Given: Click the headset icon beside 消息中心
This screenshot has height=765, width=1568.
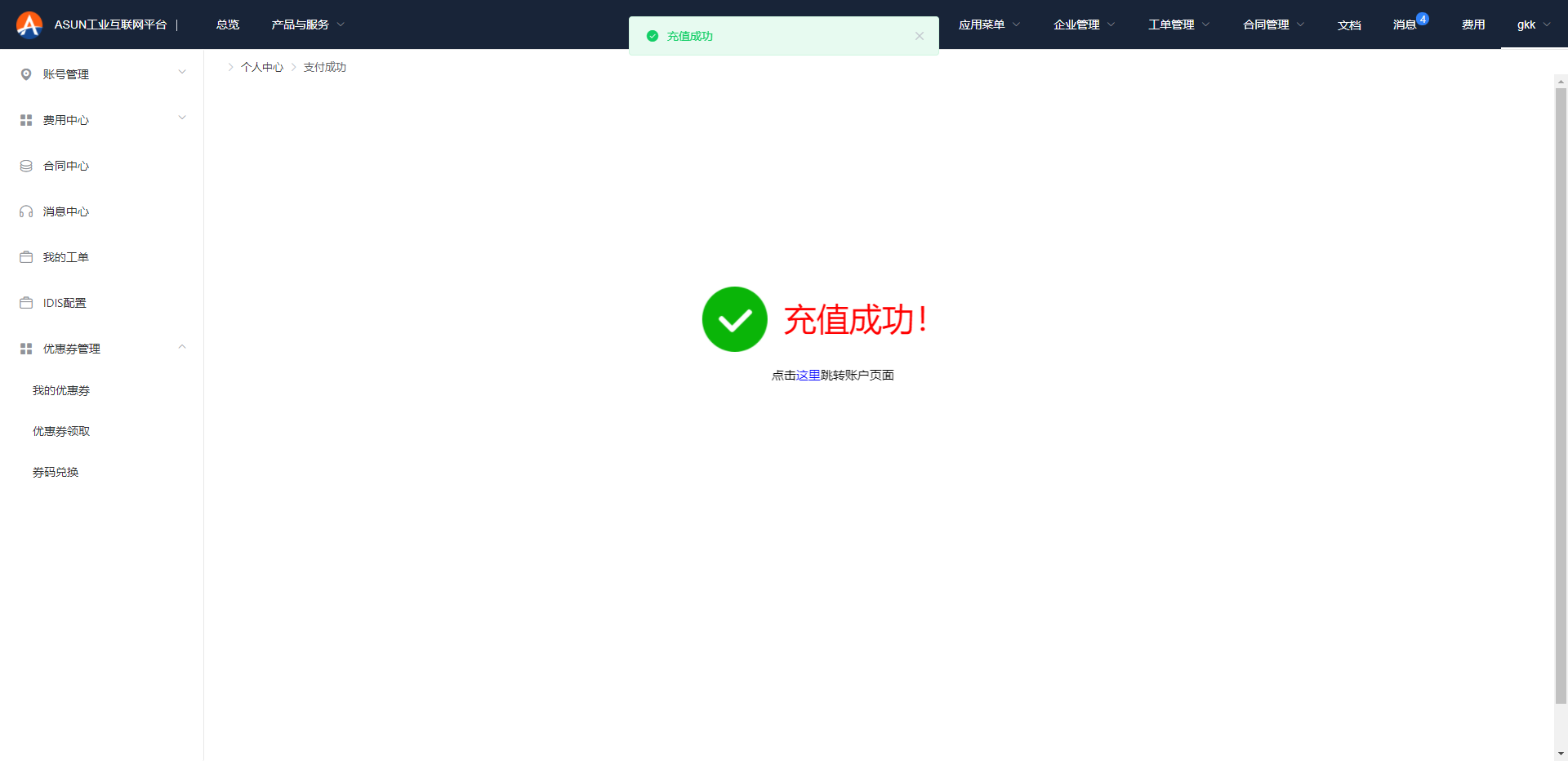Looking at the screenshot, I should 26,211.
